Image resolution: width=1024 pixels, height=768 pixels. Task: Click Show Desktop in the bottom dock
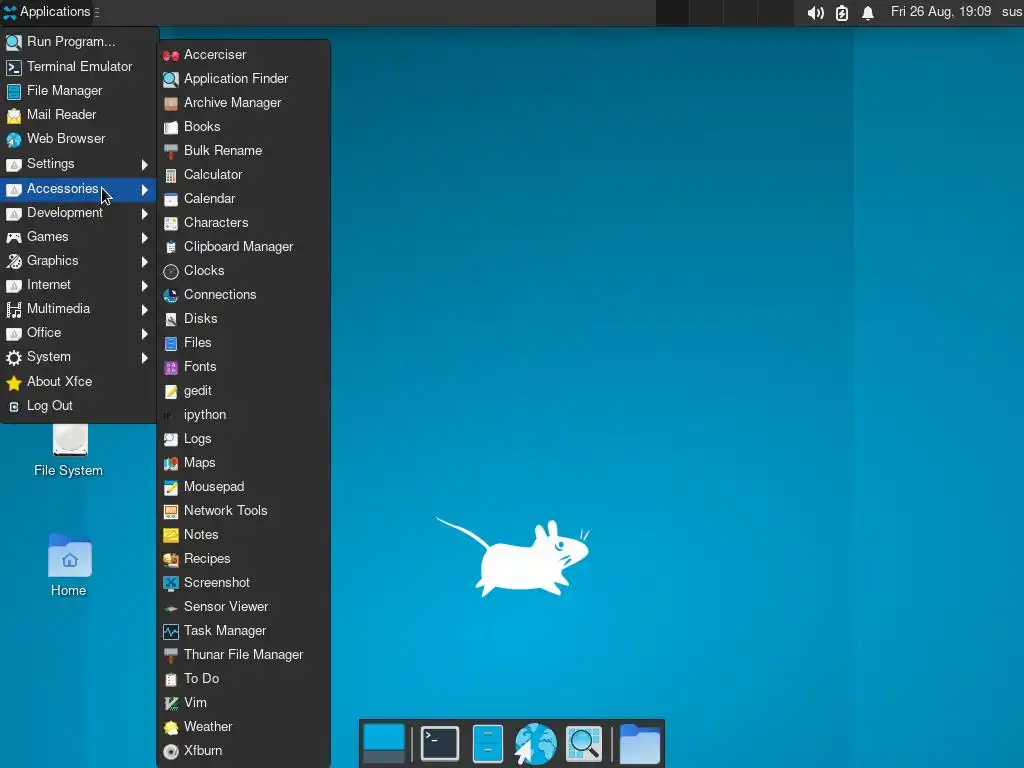384,743
